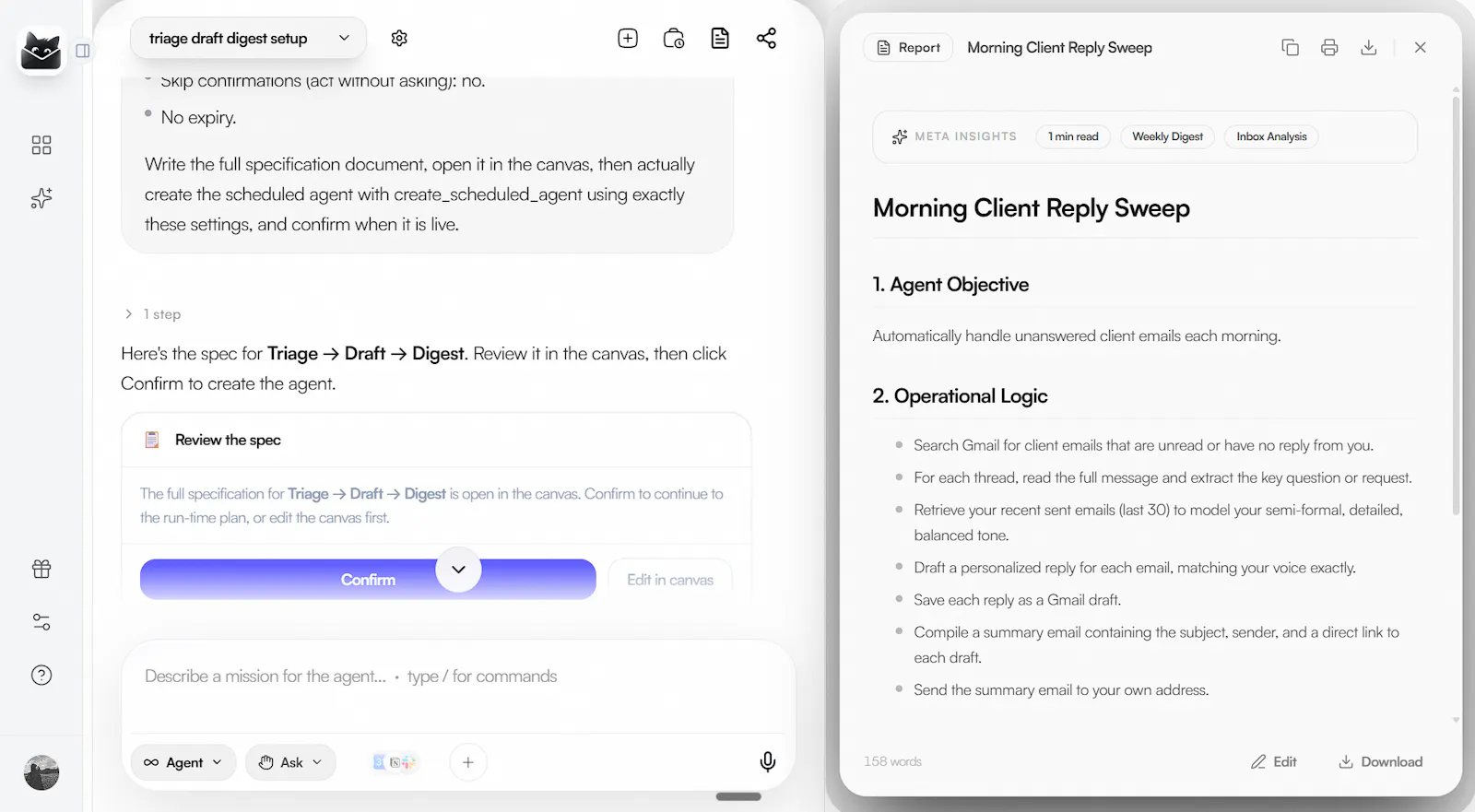Click Edit at bottom of report
1475x812 pixels.
click(1274, 761)
